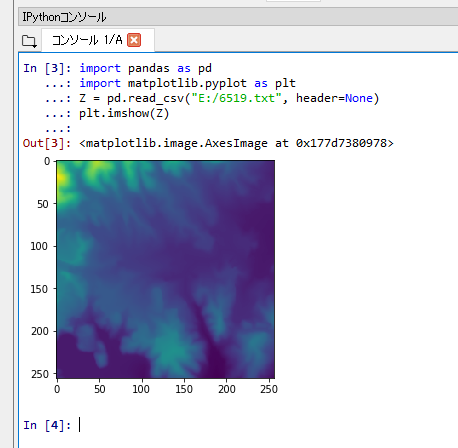This screenshot has height=448, width=458.
Task: Click the In [3] prompt label
Action: [47, 68]
